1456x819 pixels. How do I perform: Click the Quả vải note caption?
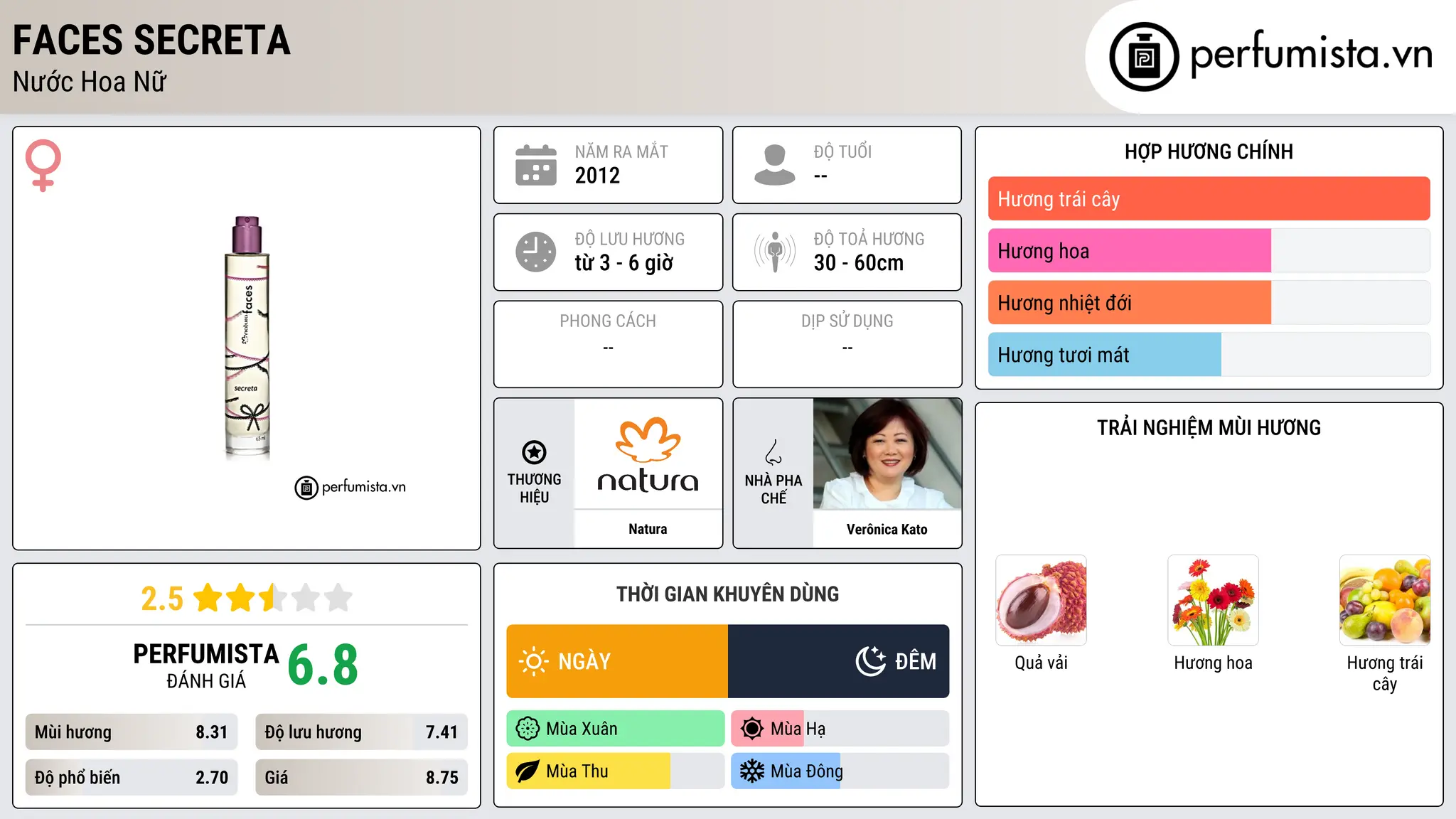pyautogui.click(x=1041, y=663)
